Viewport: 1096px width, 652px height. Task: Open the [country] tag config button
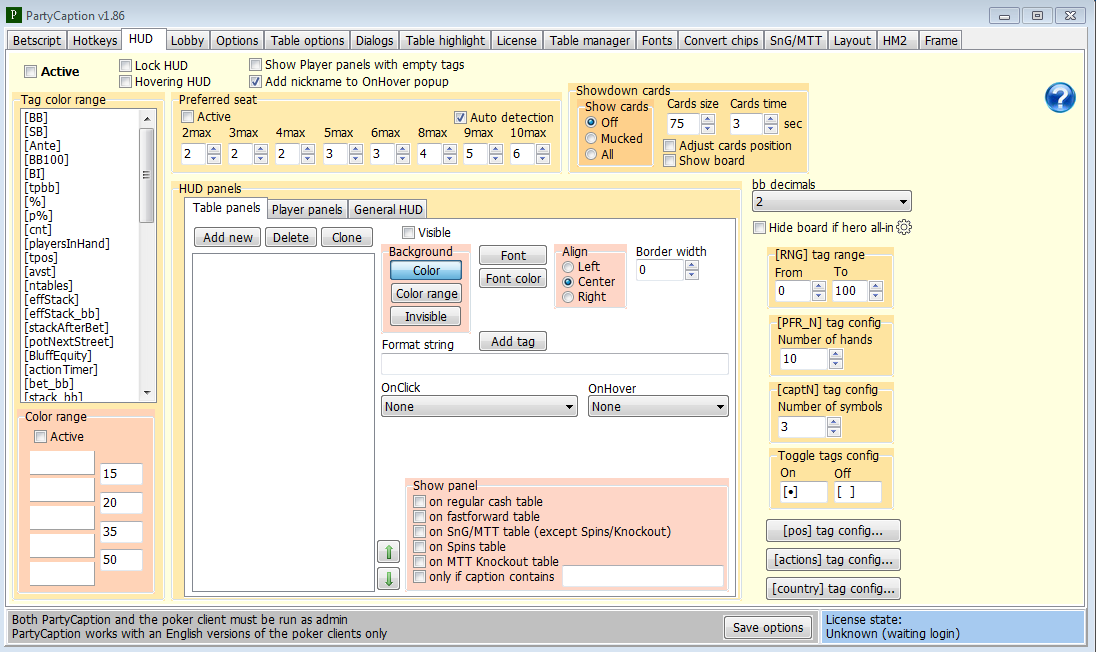pyautogui.click(x=832, y=588)
